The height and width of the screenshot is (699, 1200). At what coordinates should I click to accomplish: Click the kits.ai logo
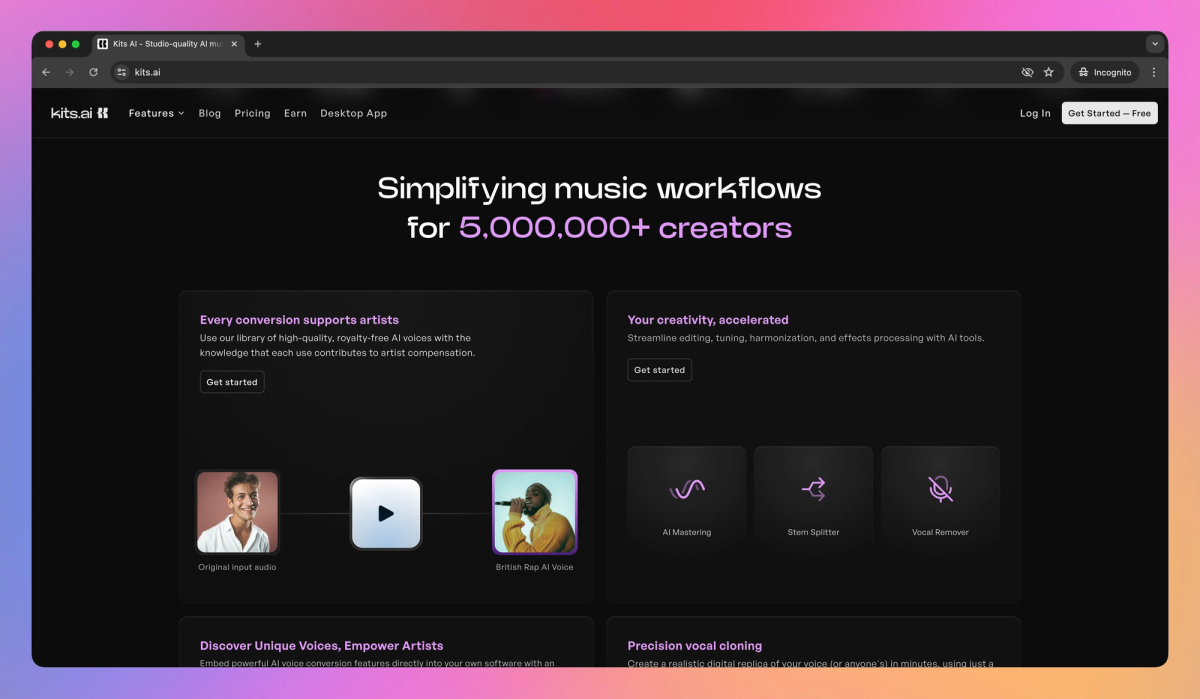80,113
